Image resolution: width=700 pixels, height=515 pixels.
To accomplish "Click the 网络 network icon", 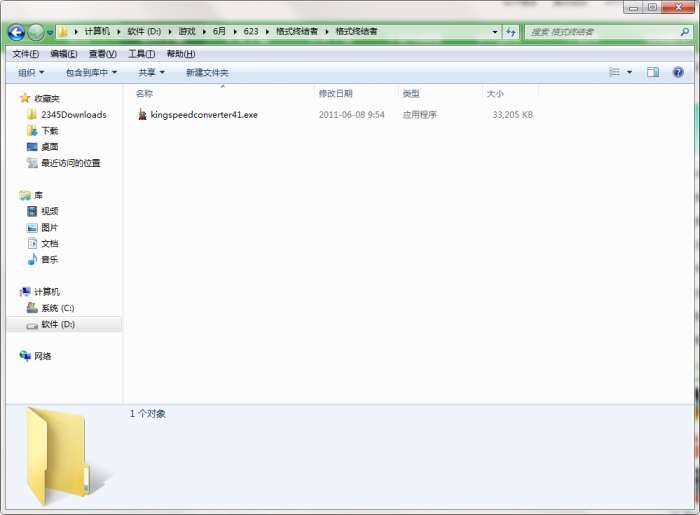I will point(25,356).
